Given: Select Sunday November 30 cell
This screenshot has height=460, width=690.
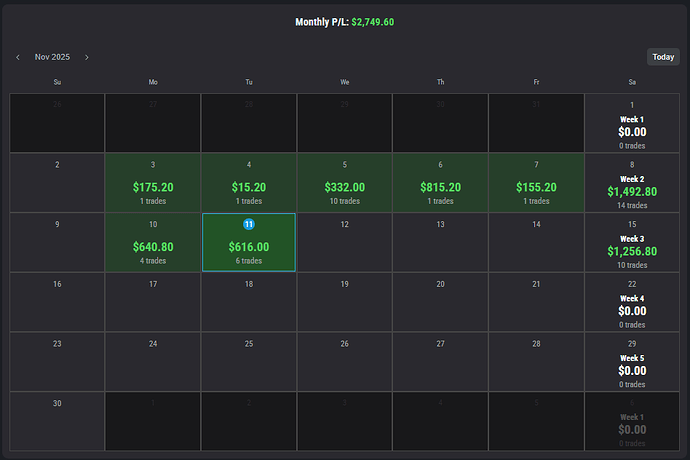Looking at the screenshot, I should tap(57, 420).
